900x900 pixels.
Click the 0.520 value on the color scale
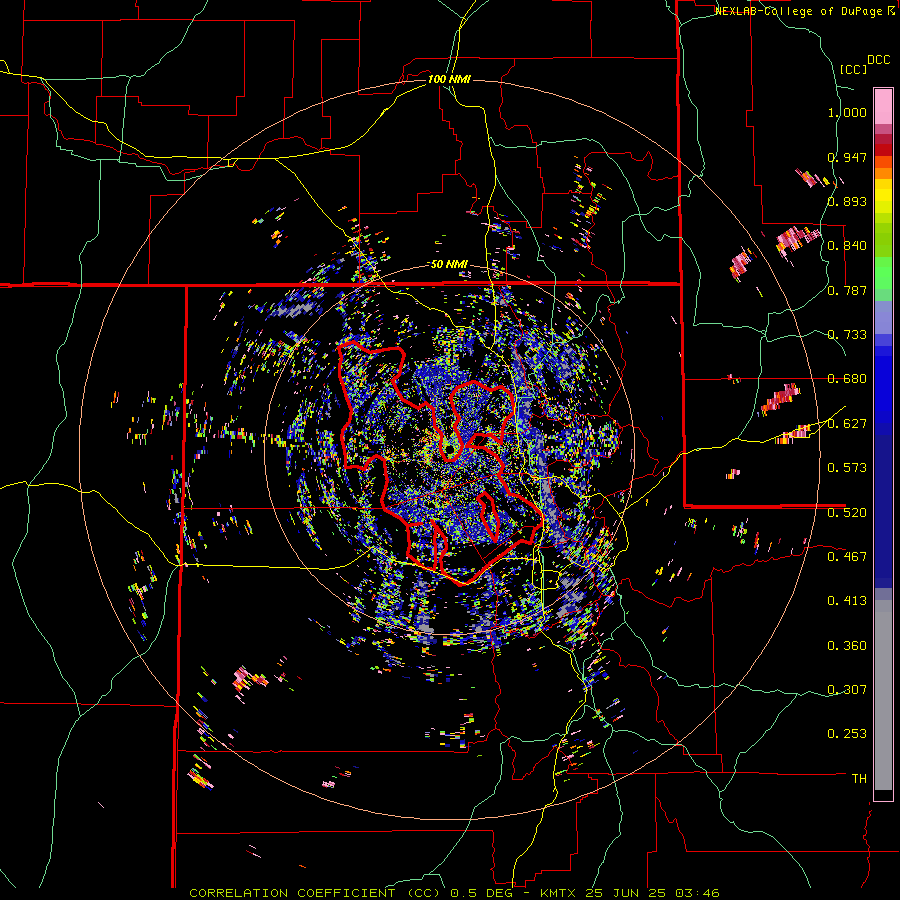tap(847, 513)
